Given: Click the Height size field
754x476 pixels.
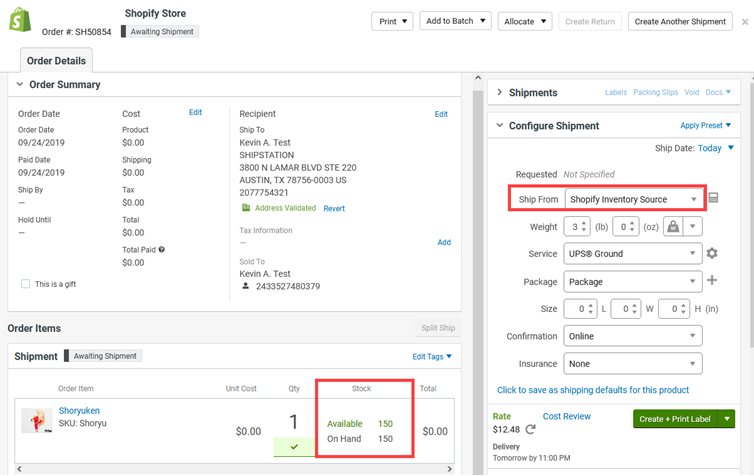Looking at the screenshot, I should [x=674, y=309].
